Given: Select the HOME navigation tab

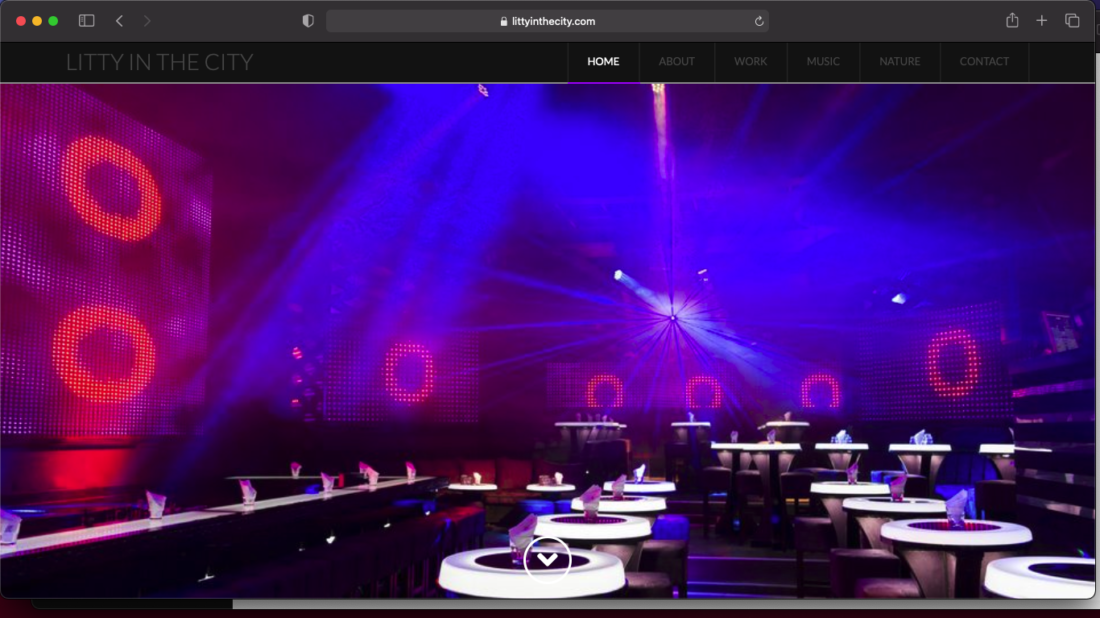Looking at the screenshot, I should click(603, 62).
